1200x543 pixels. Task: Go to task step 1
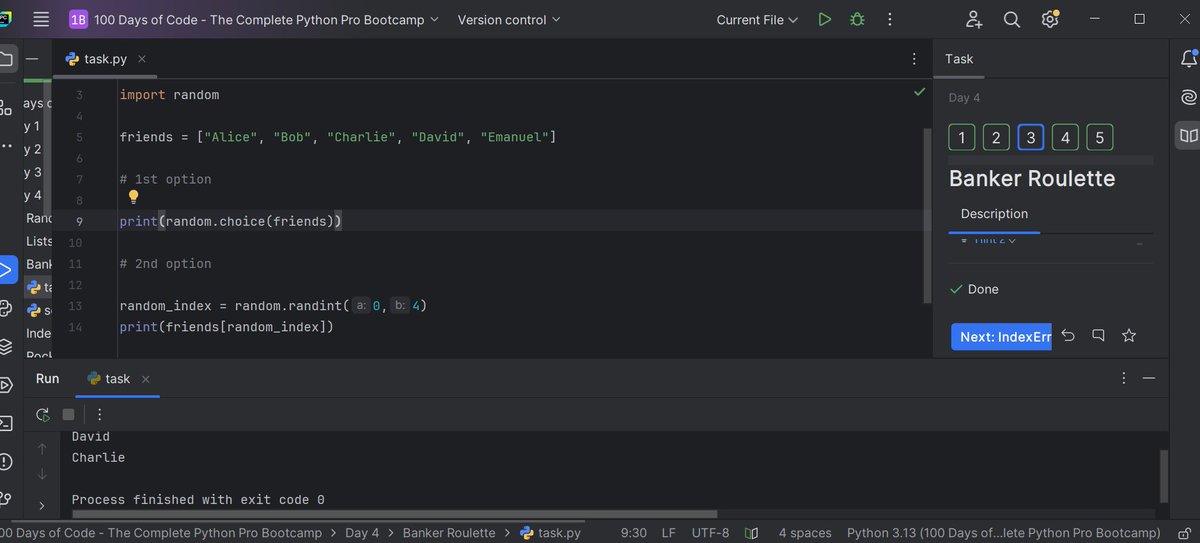961,138
